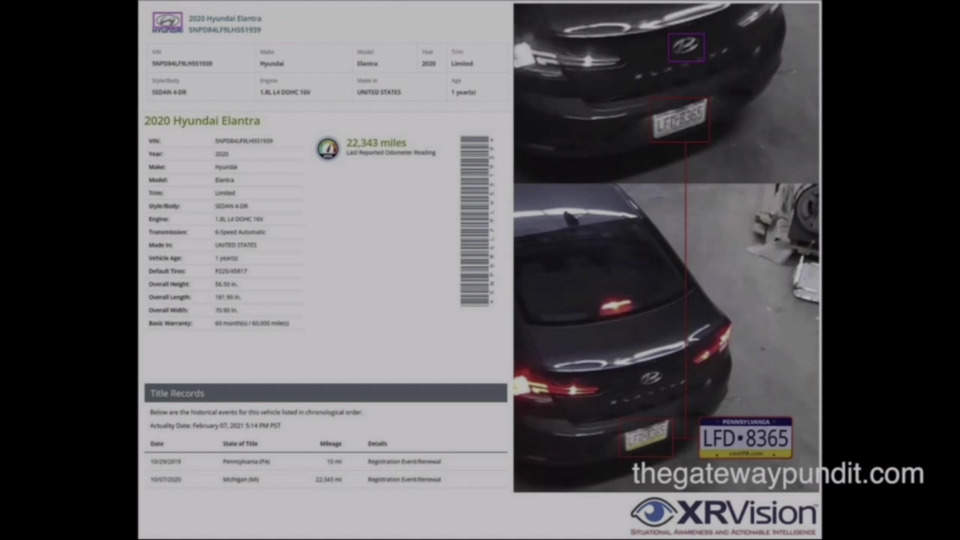Click '1.8L L4 DOHC 16V' in the Engine detail row
The width and height of the screenshot is (960, 540).
tap(239, 219)
